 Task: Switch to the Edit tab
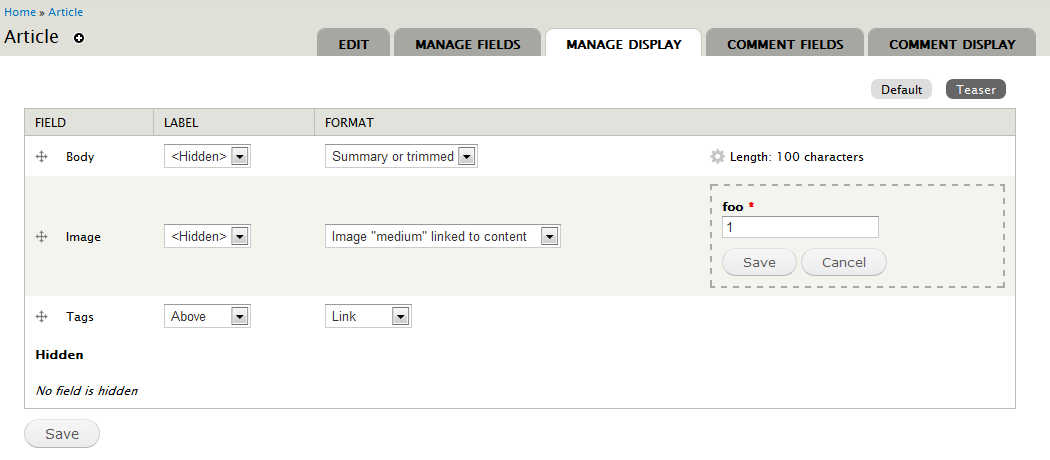354,44
